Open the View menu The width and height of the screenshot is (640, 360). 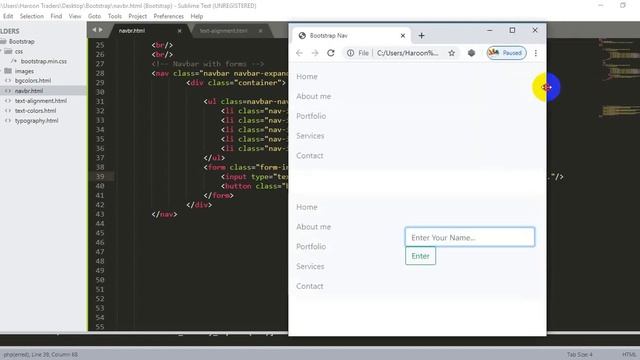(x=75, y=16)
